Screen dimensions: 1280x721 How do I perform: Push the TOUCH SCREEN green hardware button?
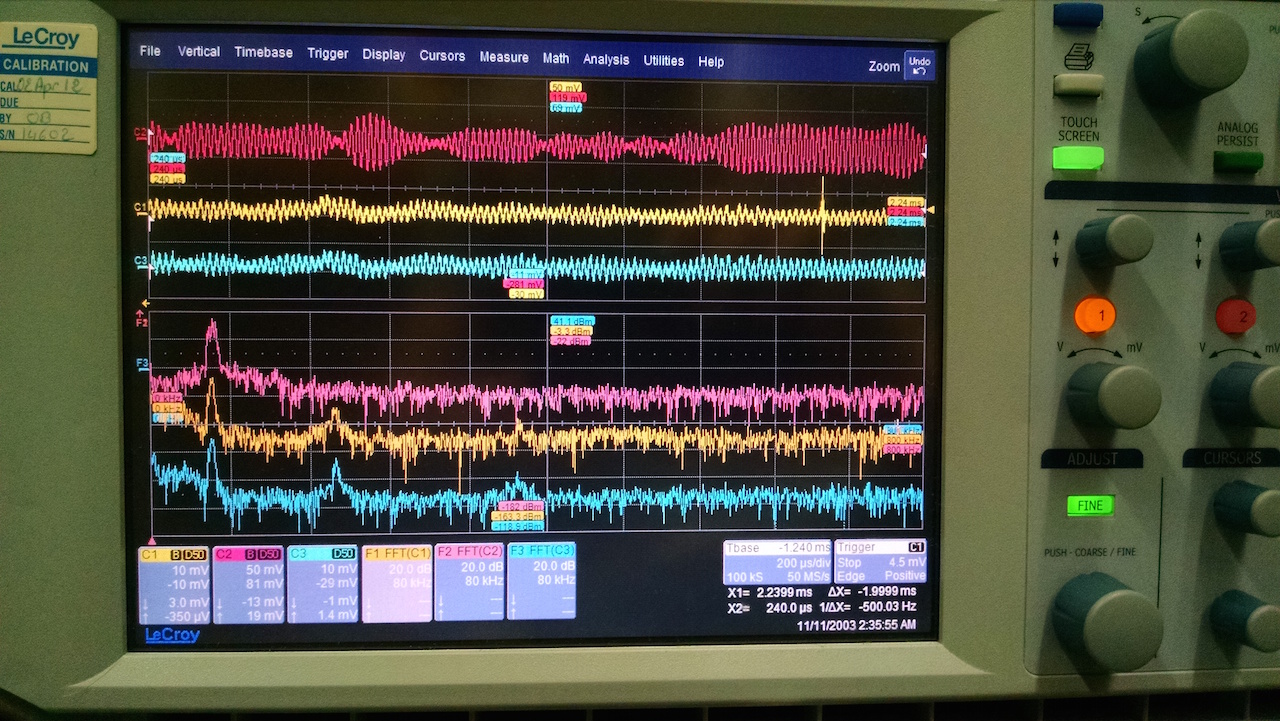[1078, 157]
